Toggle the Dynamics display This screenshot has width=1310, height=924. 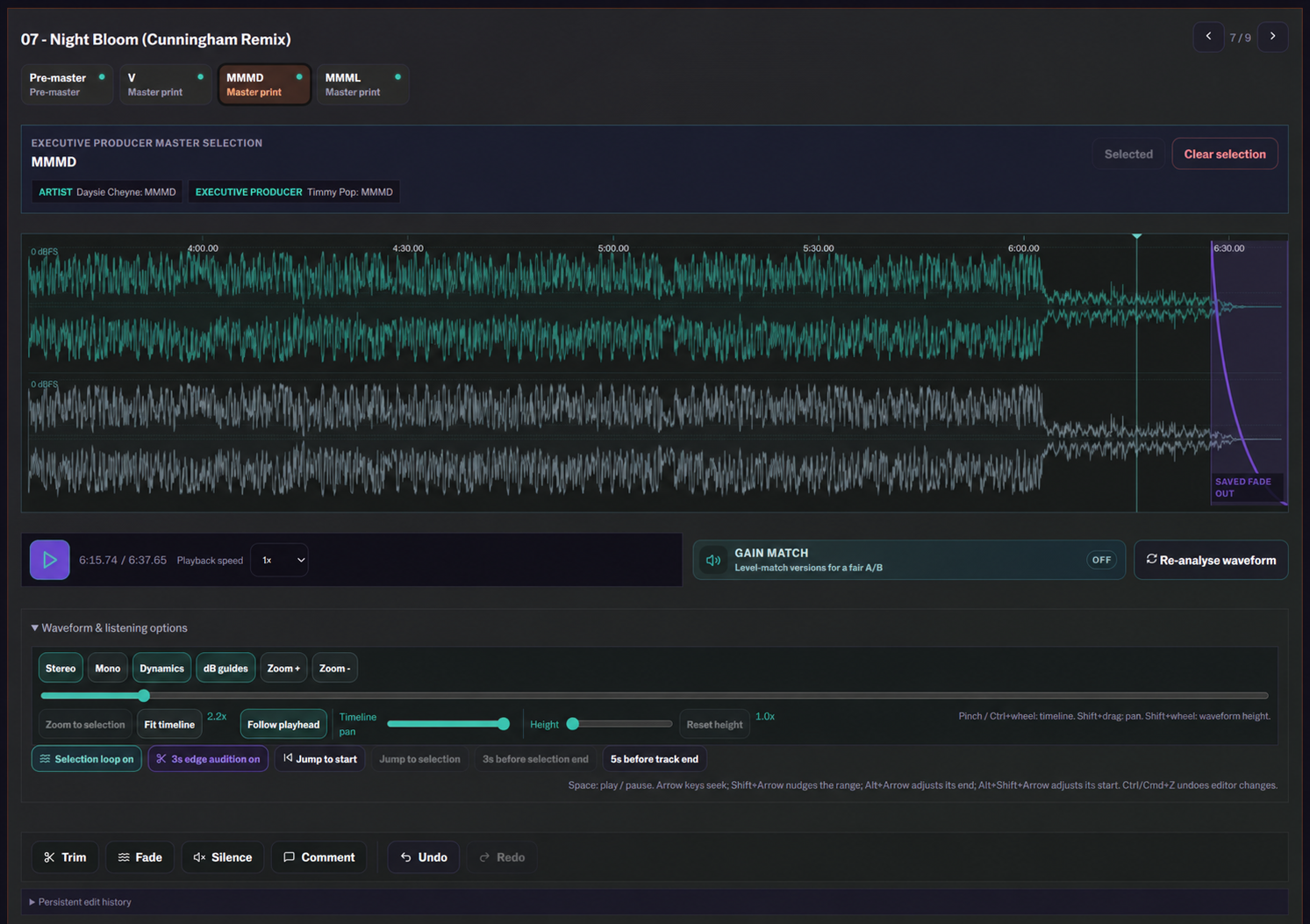pyautogui.click(x=161, y=669)
